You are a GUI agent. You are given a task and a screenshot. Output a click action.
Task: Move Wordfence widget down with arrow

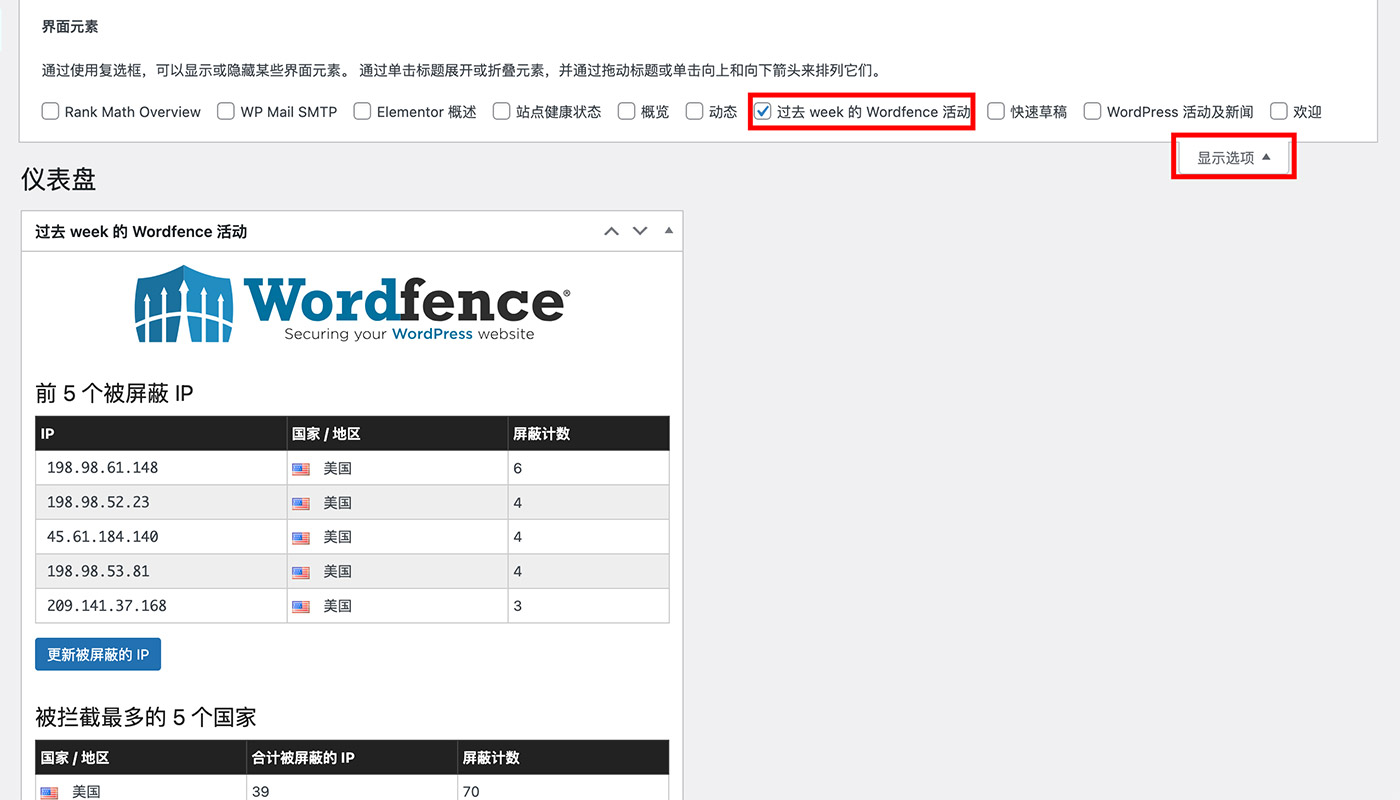click(x=641, y=231)
